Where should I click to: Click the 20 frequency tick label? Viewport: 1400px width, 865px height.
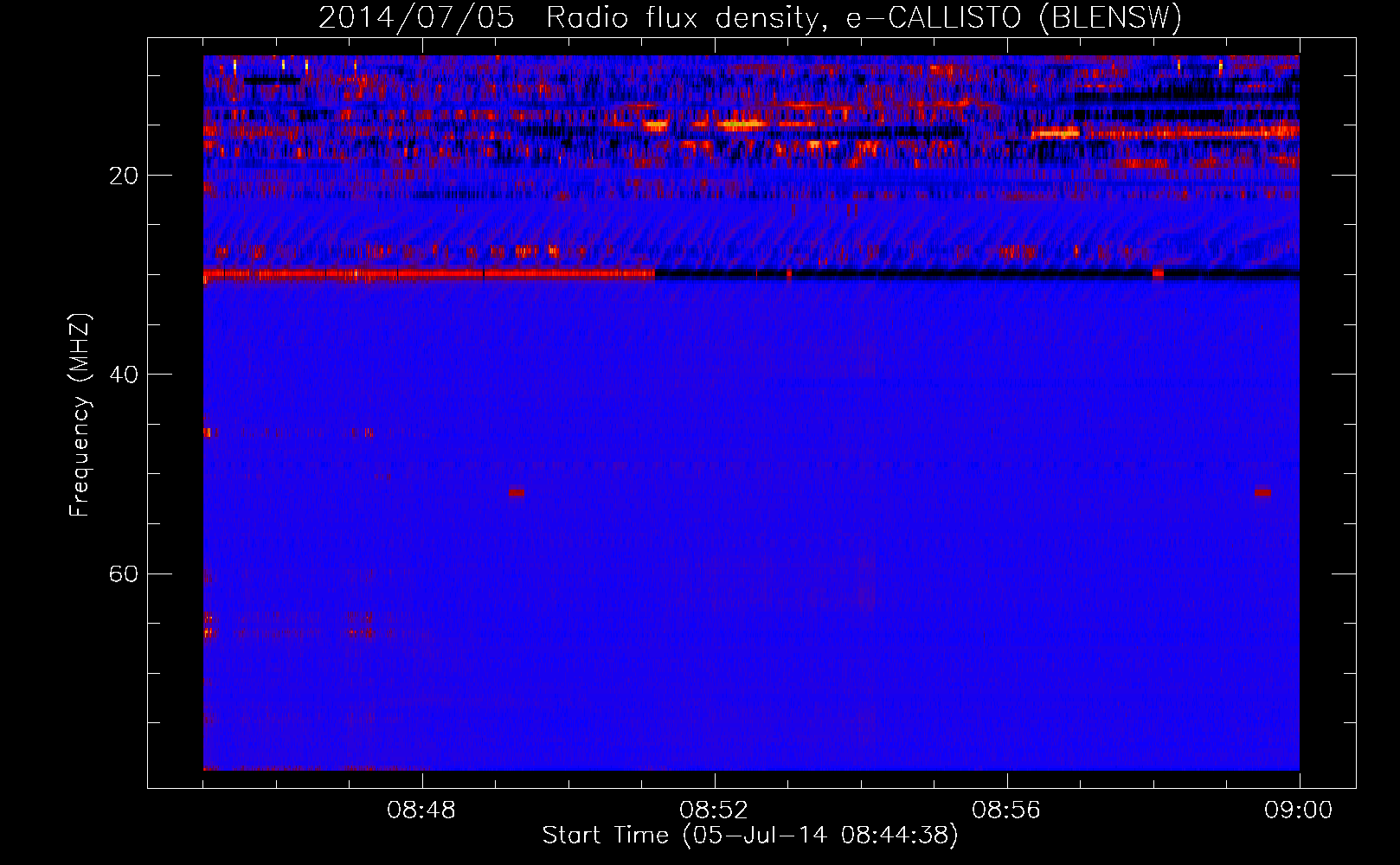[x=124, y=176]
